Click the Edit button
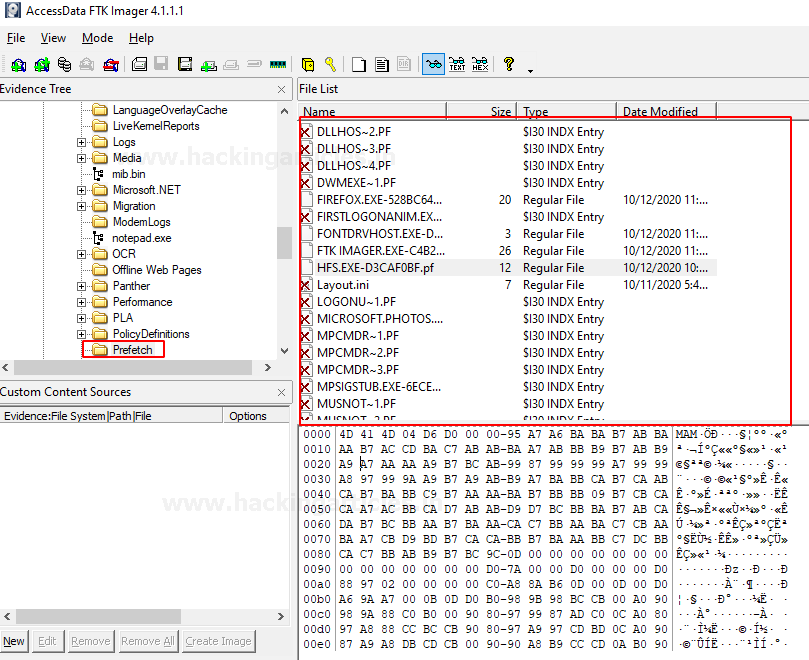Viewport: 809px width, 660px height. tap(47, 641)
